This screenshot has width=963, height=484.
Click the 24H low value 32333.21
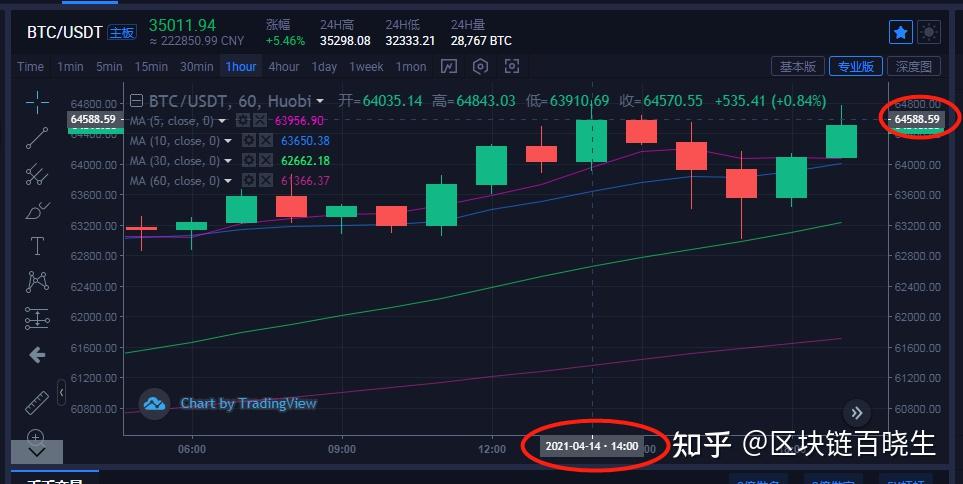click(x=410, y=41)
